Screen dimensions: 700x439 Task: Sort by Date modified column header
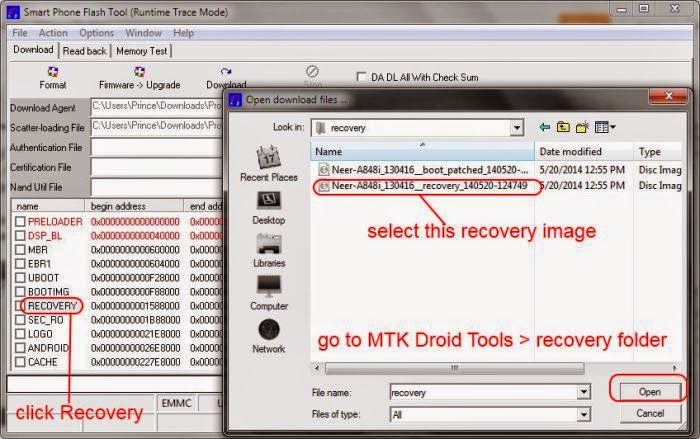[x=583, y=151]
